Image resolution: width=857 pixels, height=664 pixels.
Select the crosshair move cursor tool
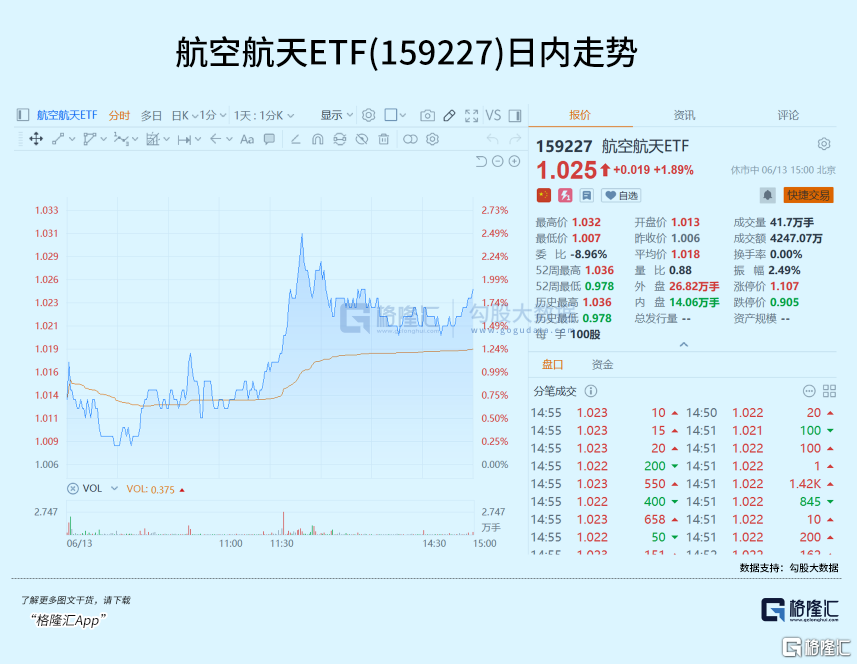tap(36, 139)
